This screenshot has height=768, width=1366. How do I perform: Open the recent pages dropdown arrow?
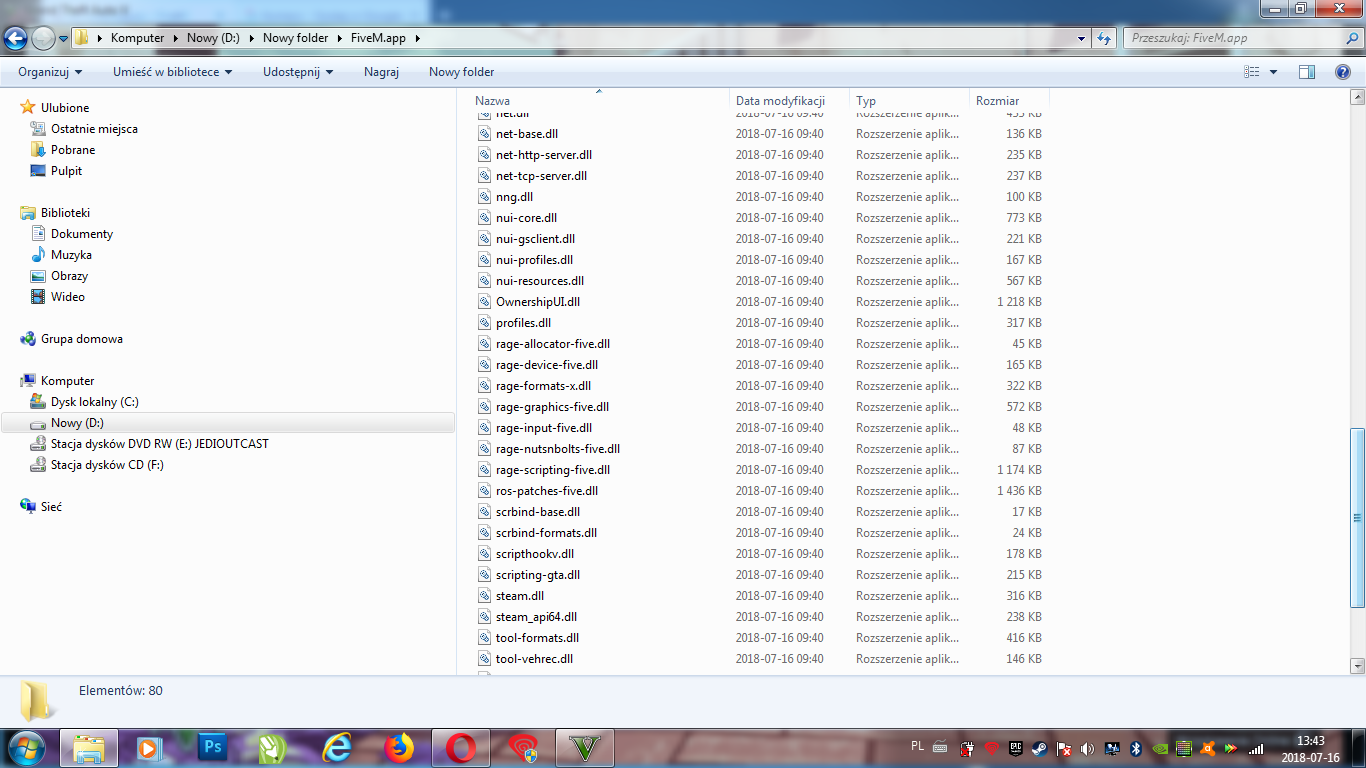click(x=64, y=39)
